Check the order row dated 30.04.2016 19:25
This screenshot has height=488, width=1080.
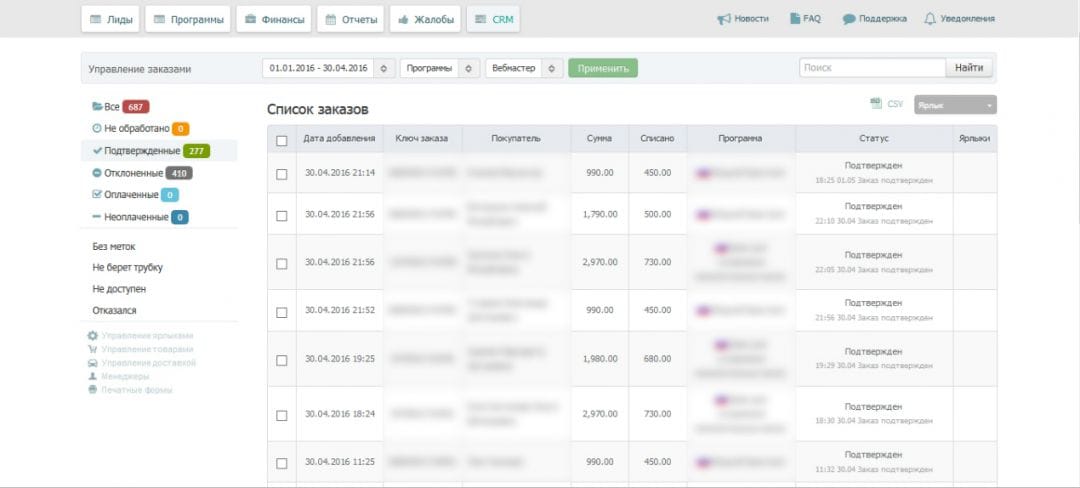282,360
